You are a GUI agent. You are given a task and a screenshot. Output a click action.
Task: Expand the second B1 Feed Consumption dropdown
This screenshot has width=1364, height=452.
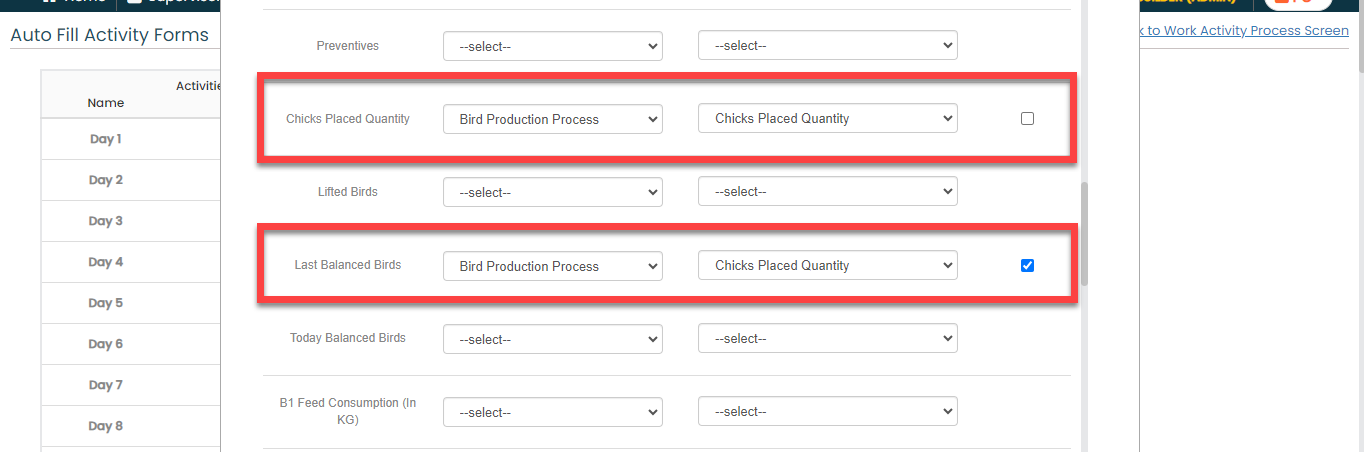tap(827, 412)
